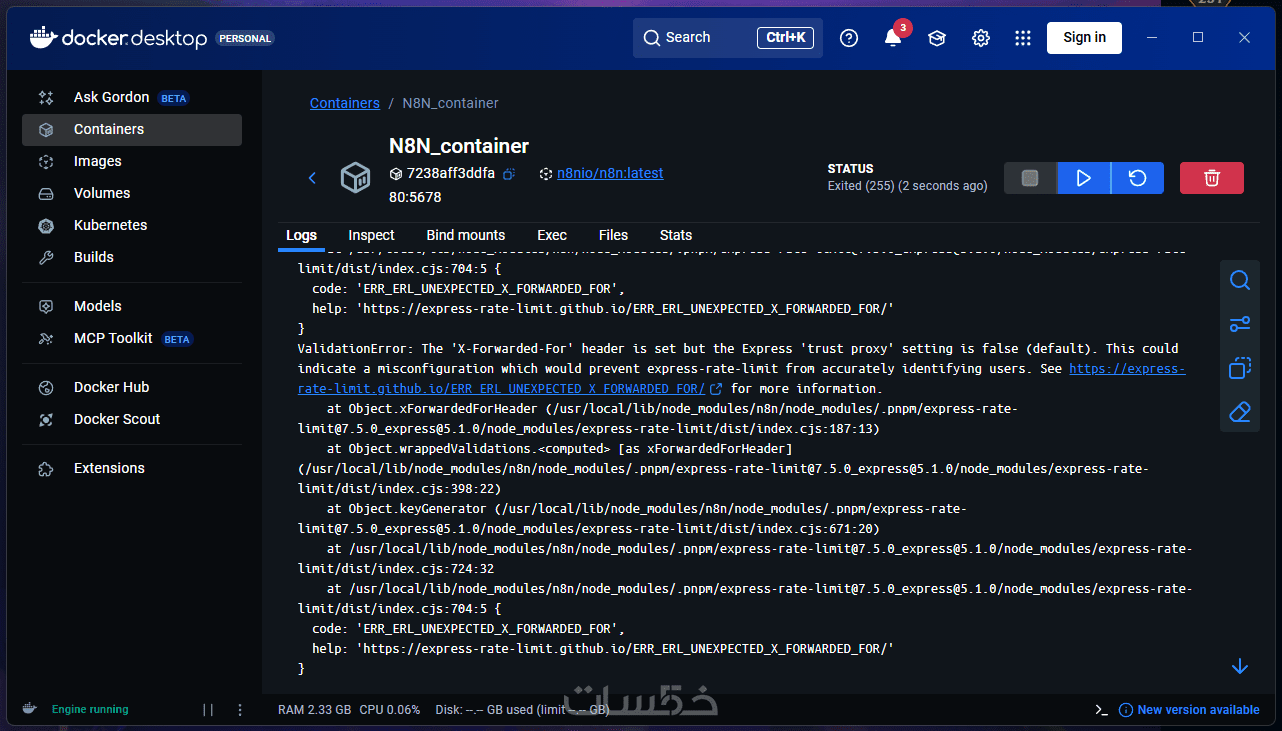Open the express-rate-limit help link in logs
The width and height of the screenshot is (1282, 731).
(x=741, y=378)
